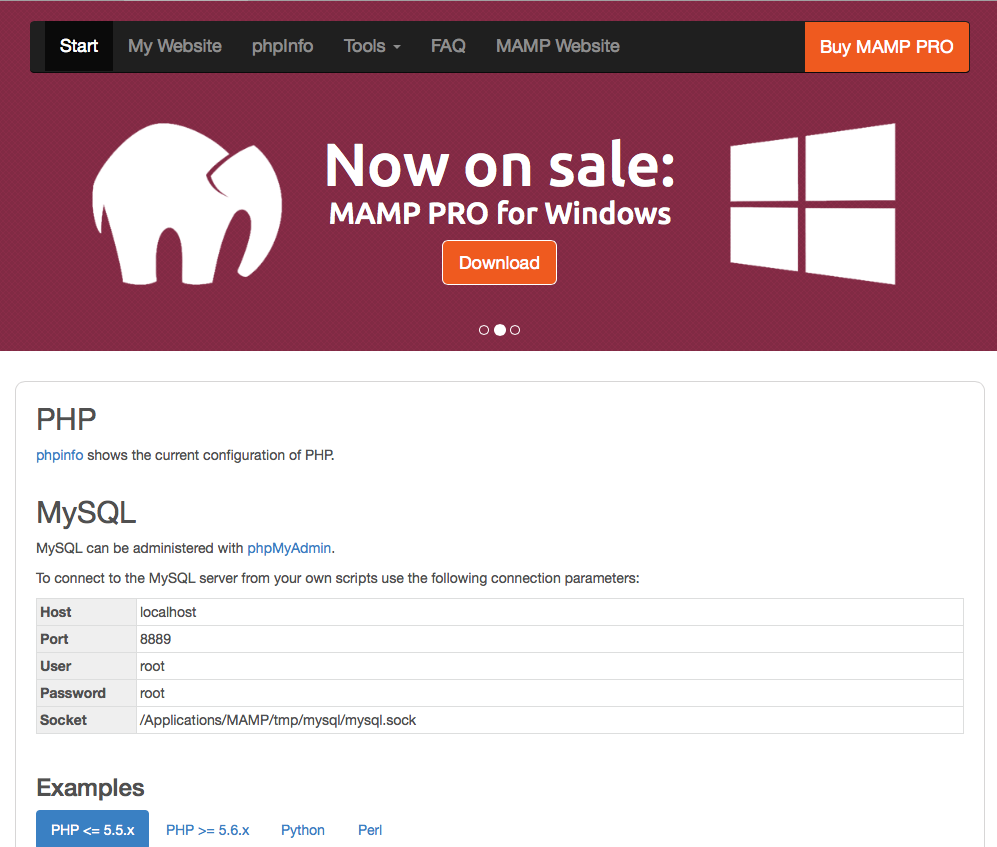Click the Windows logo in banner
Viewport: 997px width, 847px height.
click(813, 203)
